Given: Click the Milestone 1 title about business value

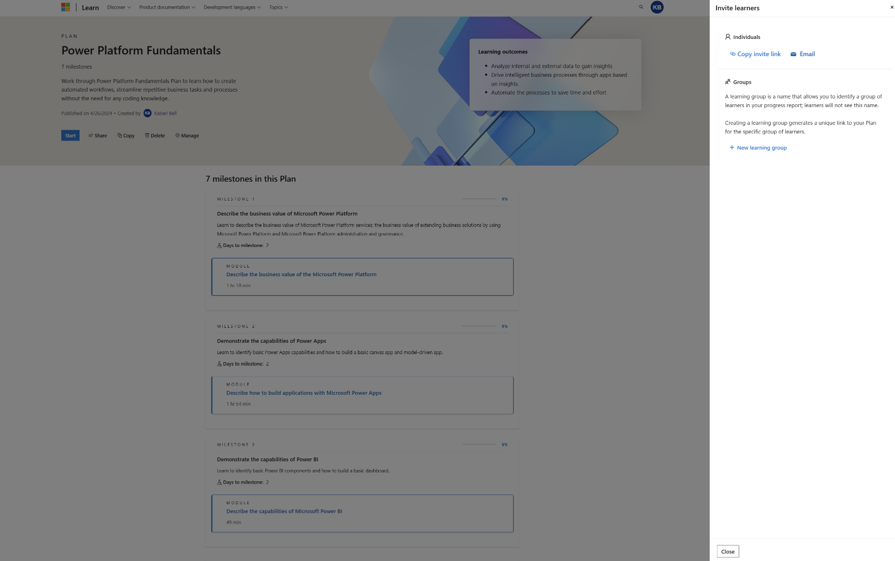Looking at the screenshot, I should (287, 213).
